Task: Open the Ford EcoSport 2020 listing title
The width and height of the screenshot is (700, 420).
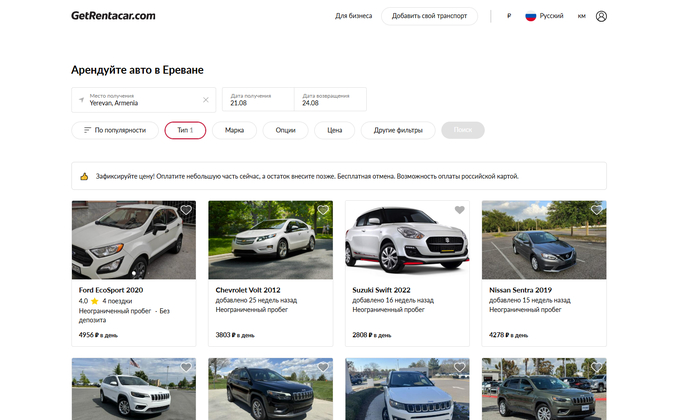Action: click(x=111, y=290)
